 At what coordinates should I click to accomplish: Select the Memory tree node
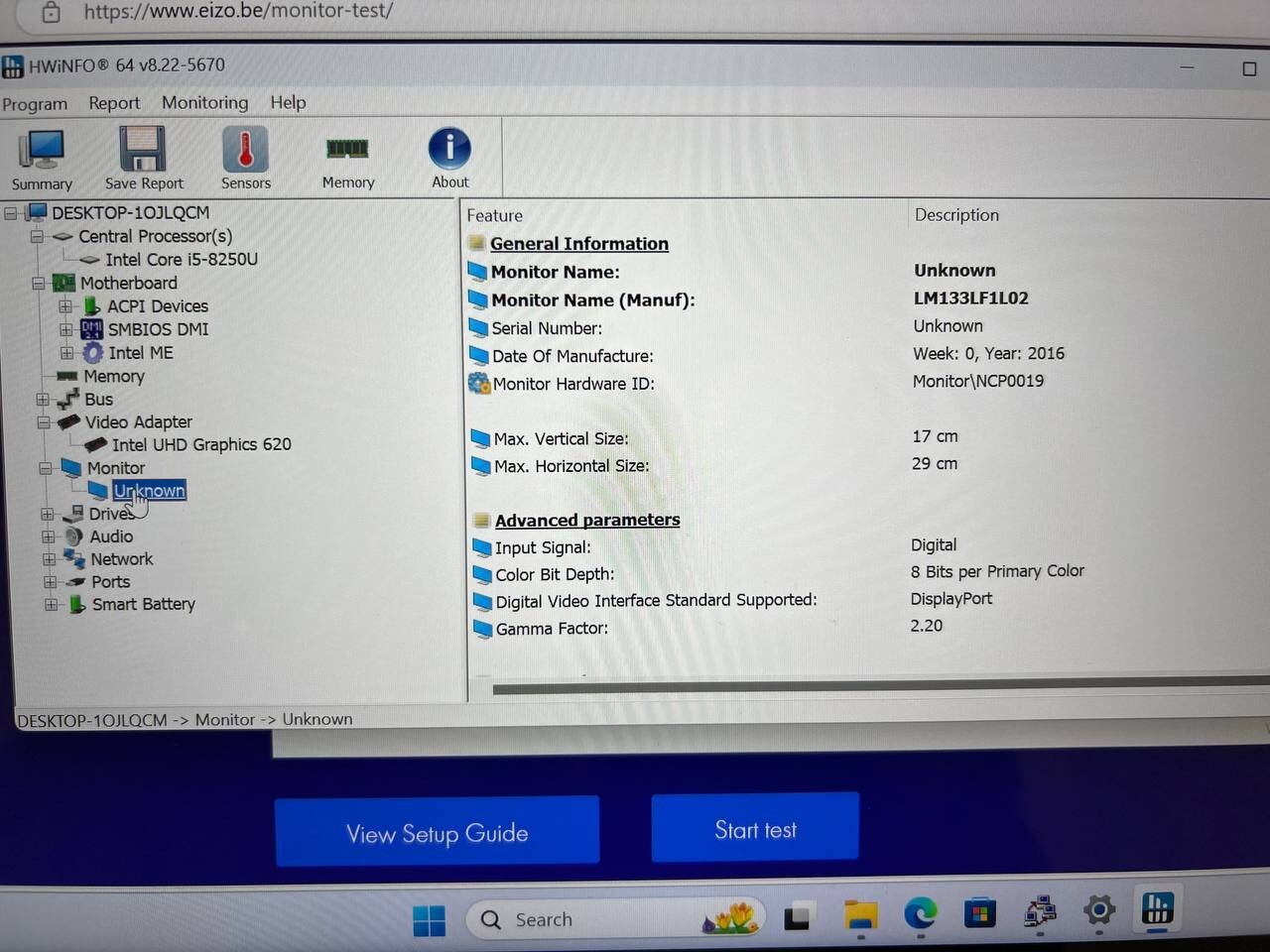(113, 376)
